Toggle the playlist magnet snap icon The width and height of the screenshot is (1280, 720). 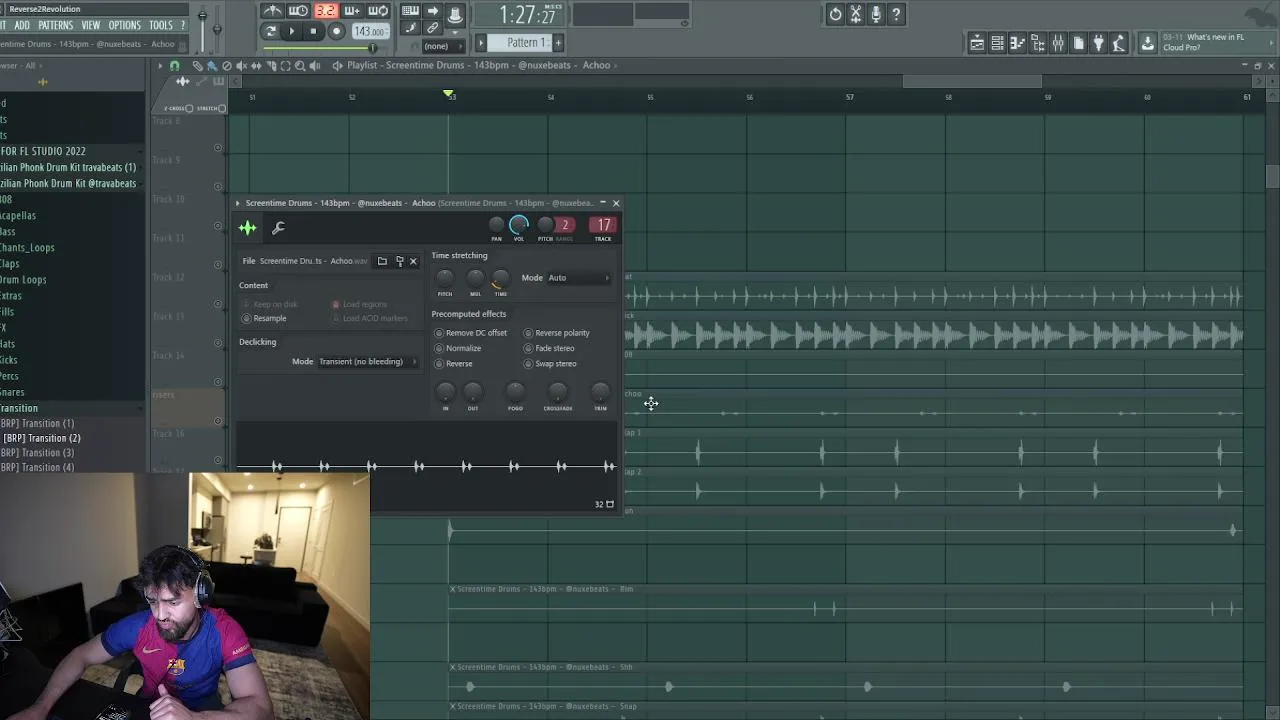coord(174,65)
